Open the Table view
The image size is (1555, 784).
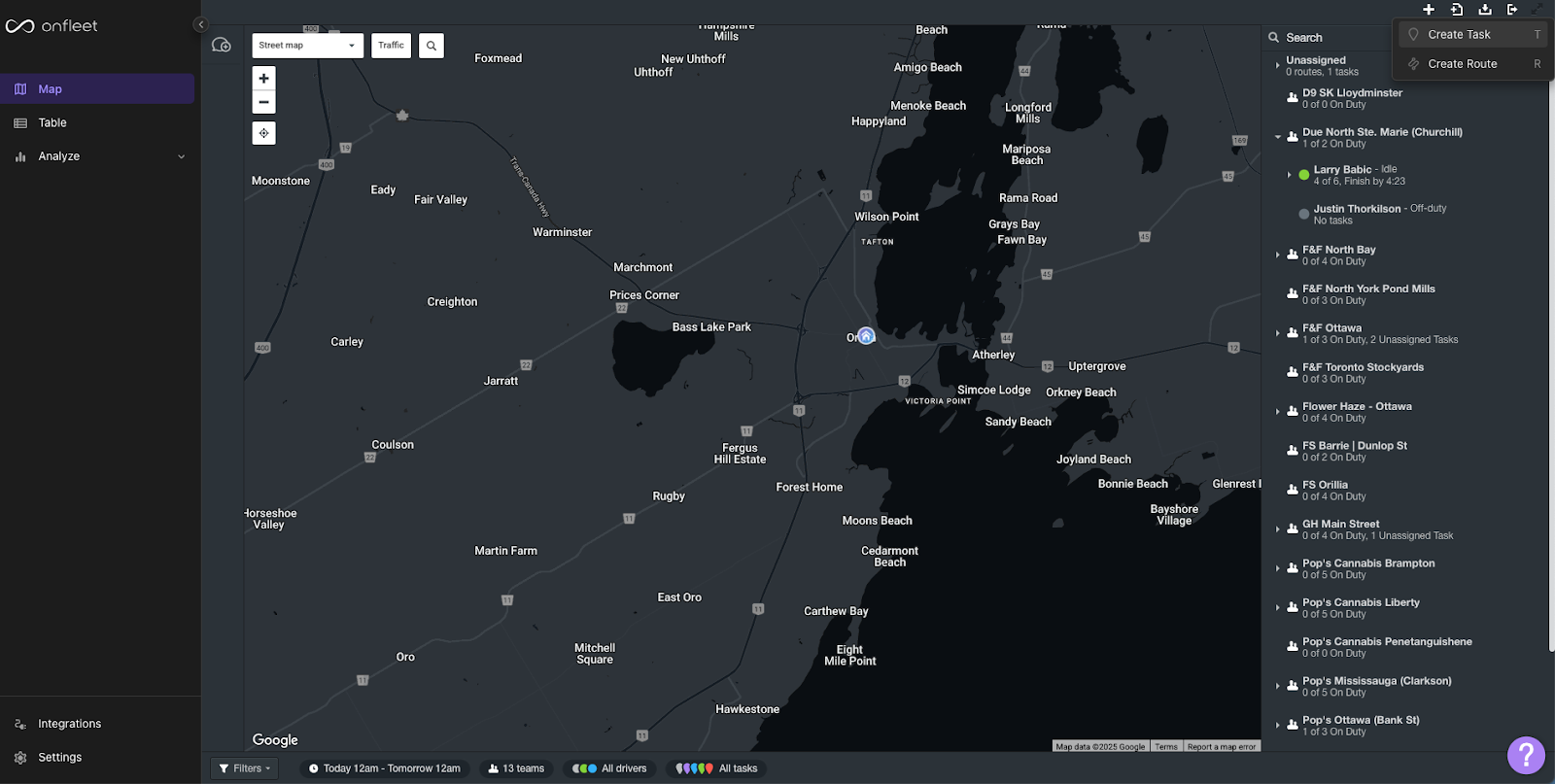[52, 123]
